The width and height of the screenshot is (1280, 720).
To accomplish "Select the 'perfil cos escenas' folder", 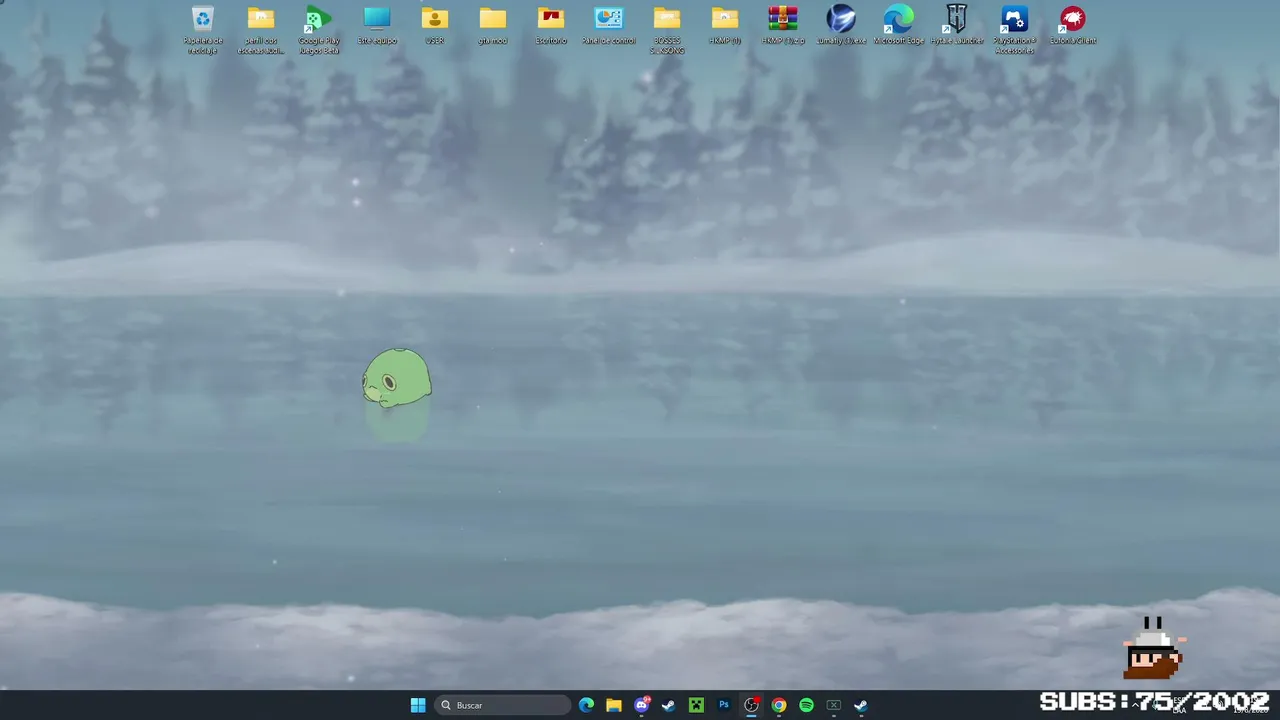I will (x=260, y=29).
